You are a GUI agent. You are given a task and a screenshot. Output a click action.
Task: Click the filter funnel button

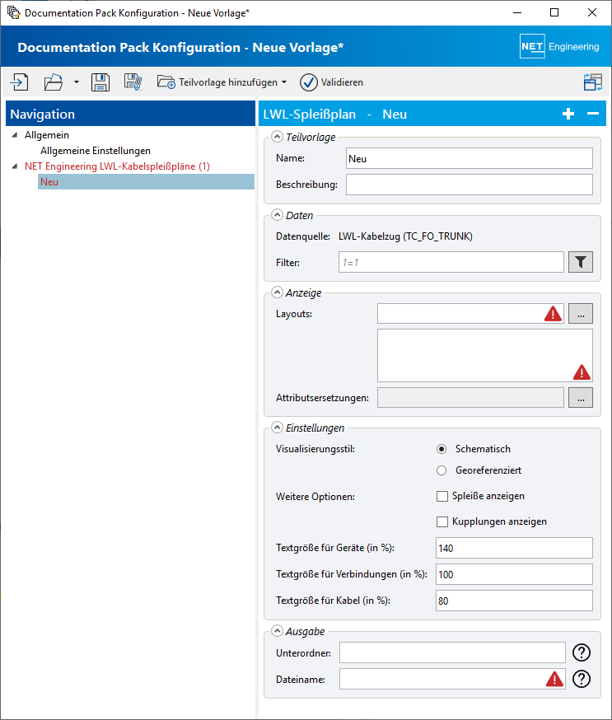(x=580, y=262)
